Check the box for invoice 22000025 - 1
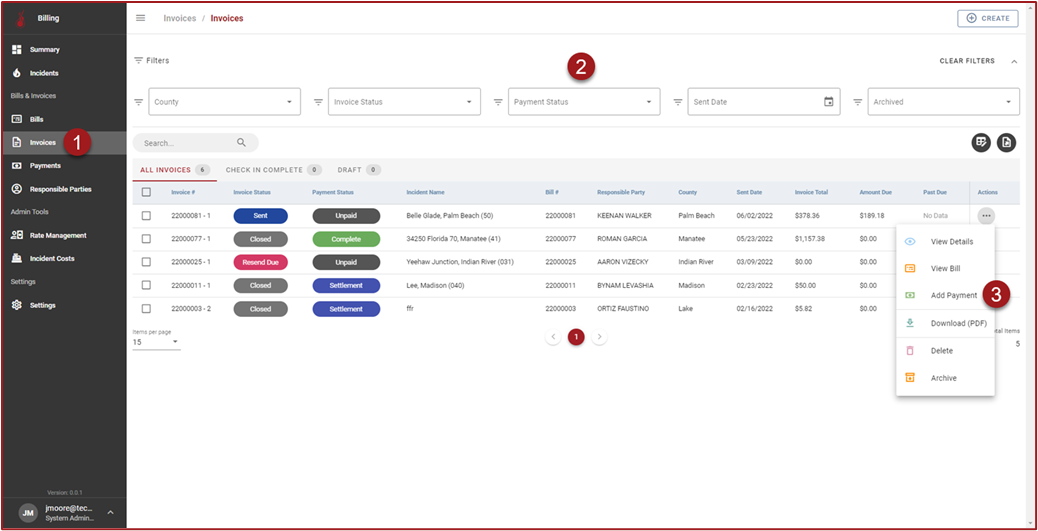 coord(147,262)
